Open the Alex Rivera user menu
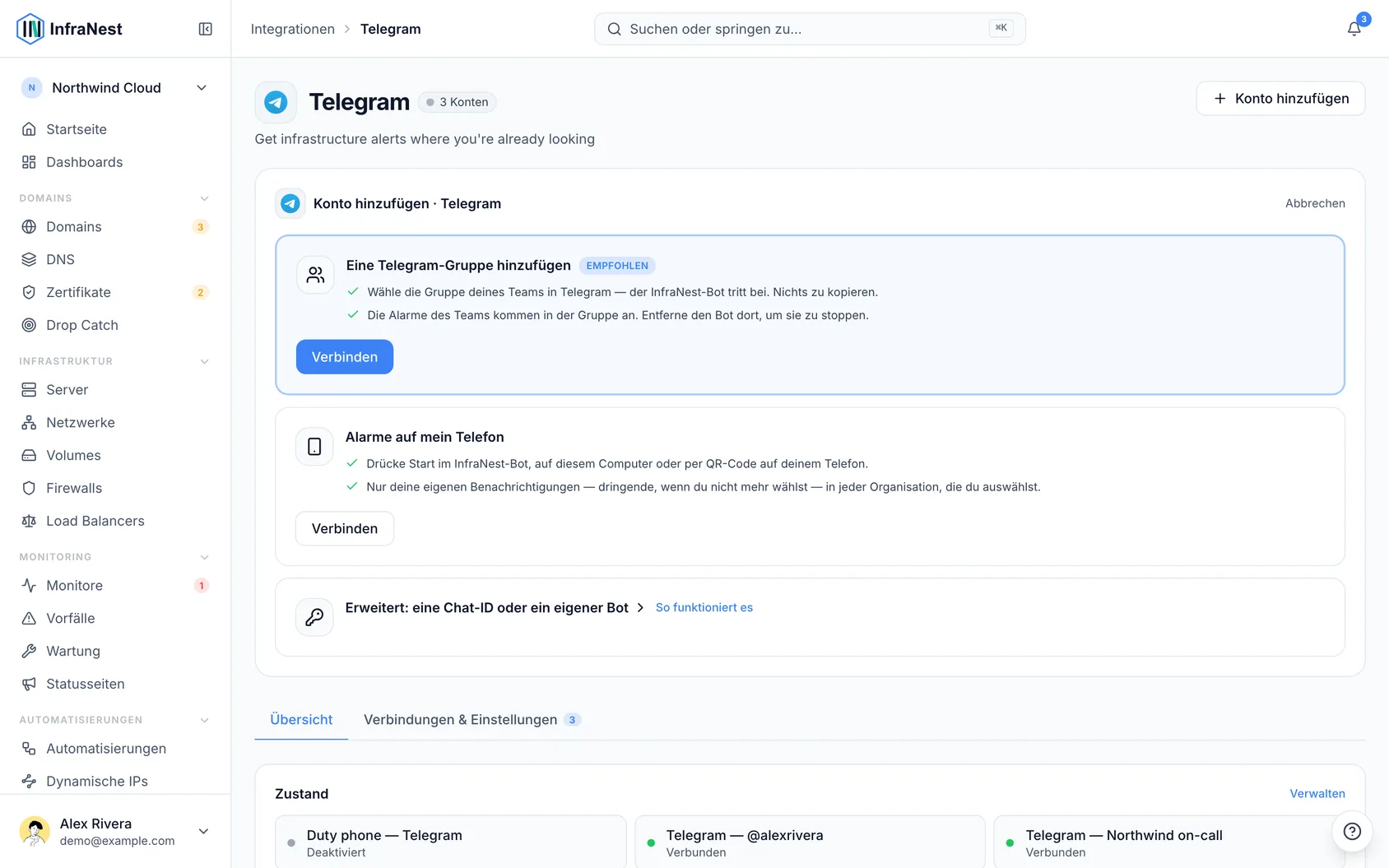Screen dimensions: 1389x868 115,831
